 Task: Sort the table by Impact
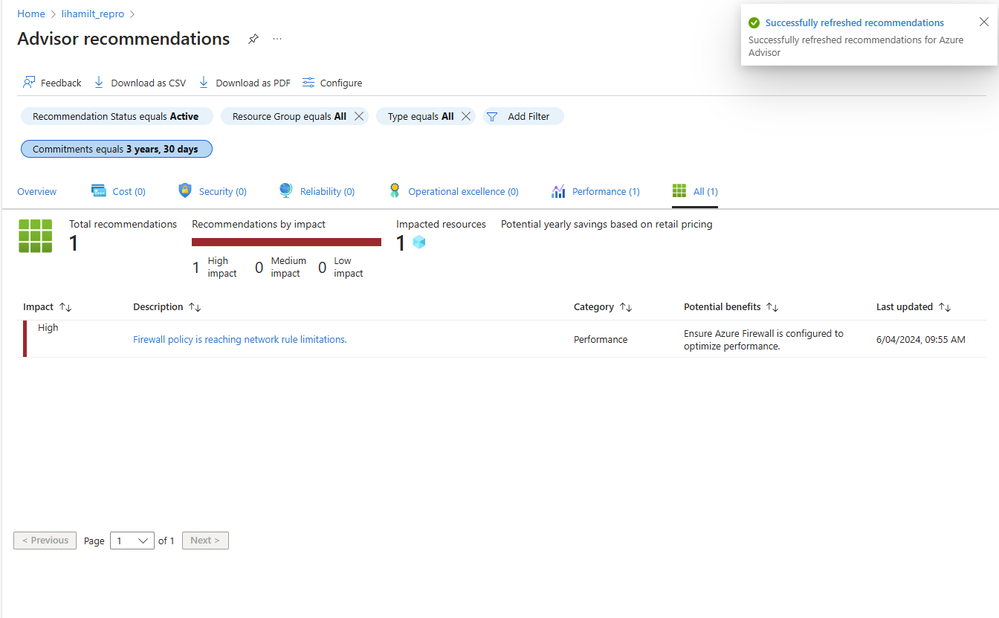[x=66, y=307]
